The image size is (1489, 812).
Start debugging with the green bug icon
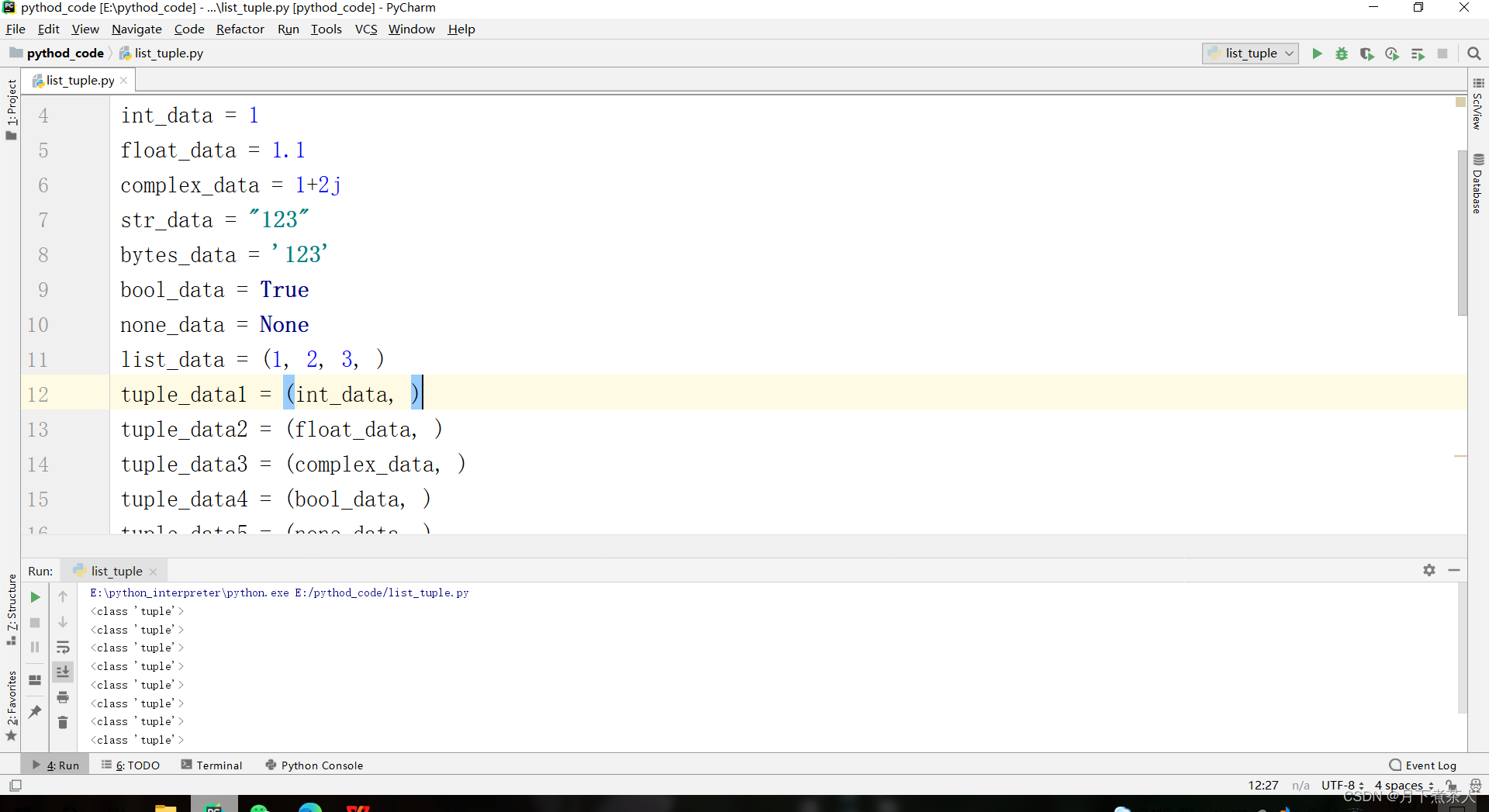1342,54
